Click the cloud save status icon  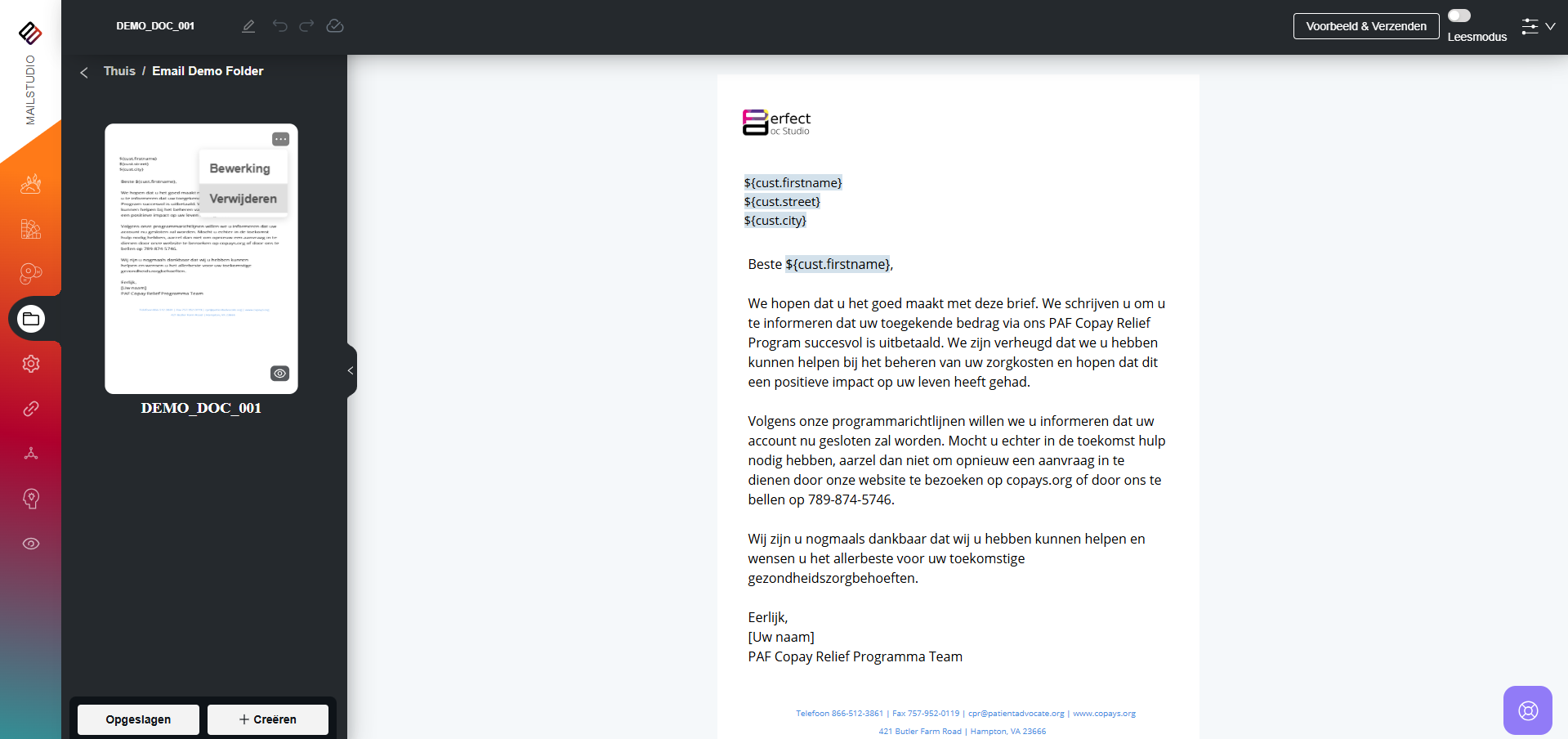pos(335,26)
